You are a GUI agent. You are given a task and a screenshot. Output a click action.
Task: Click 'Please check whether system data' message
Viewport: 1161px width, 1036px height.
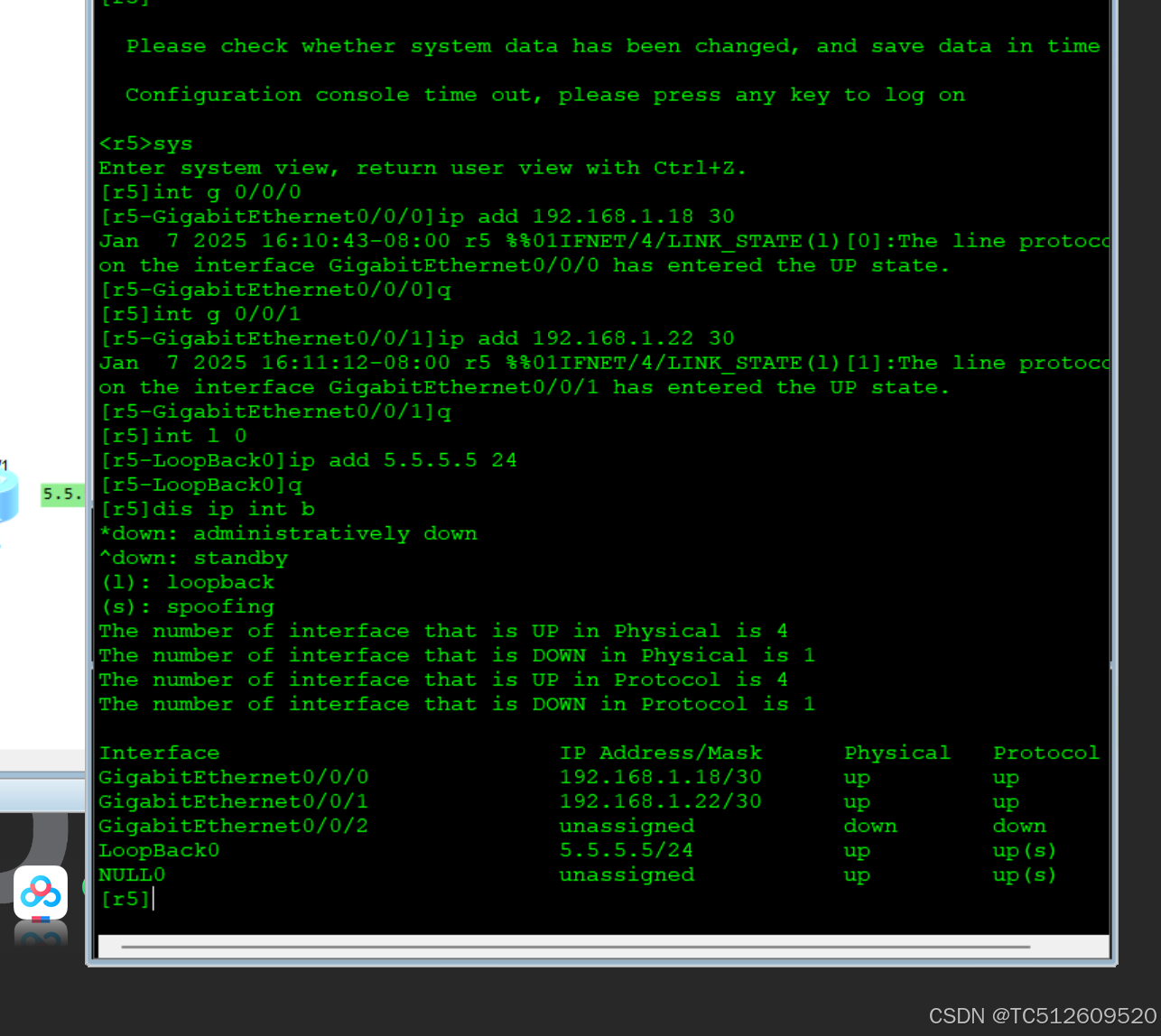pos(614,47)
